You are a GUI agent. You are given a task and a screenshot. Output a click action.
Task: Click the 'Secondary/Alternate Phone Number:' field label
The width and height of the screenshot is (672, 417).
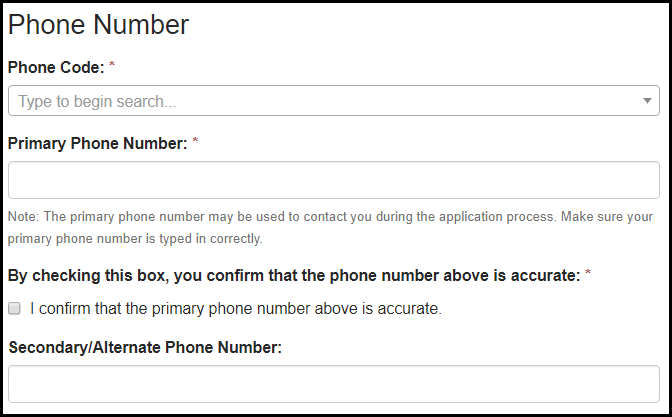click(x=145, y=348)
